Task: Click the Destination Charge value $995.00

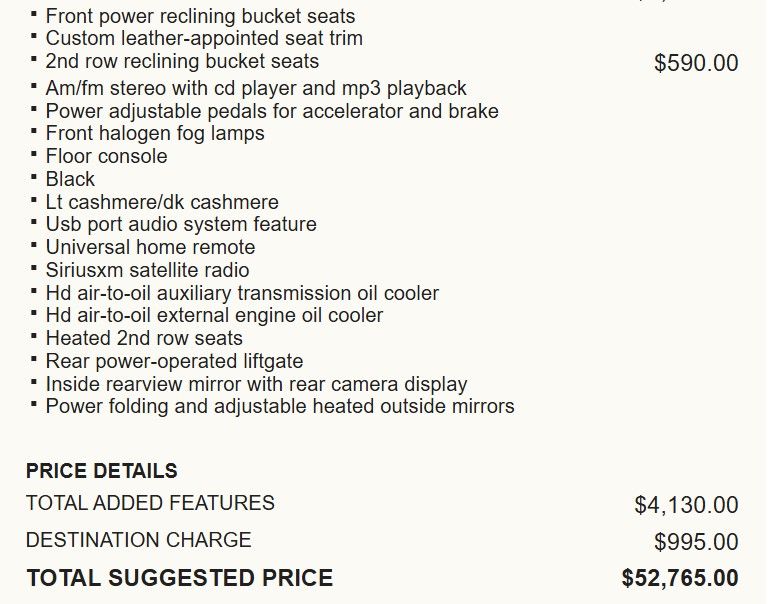Action: 696,542
